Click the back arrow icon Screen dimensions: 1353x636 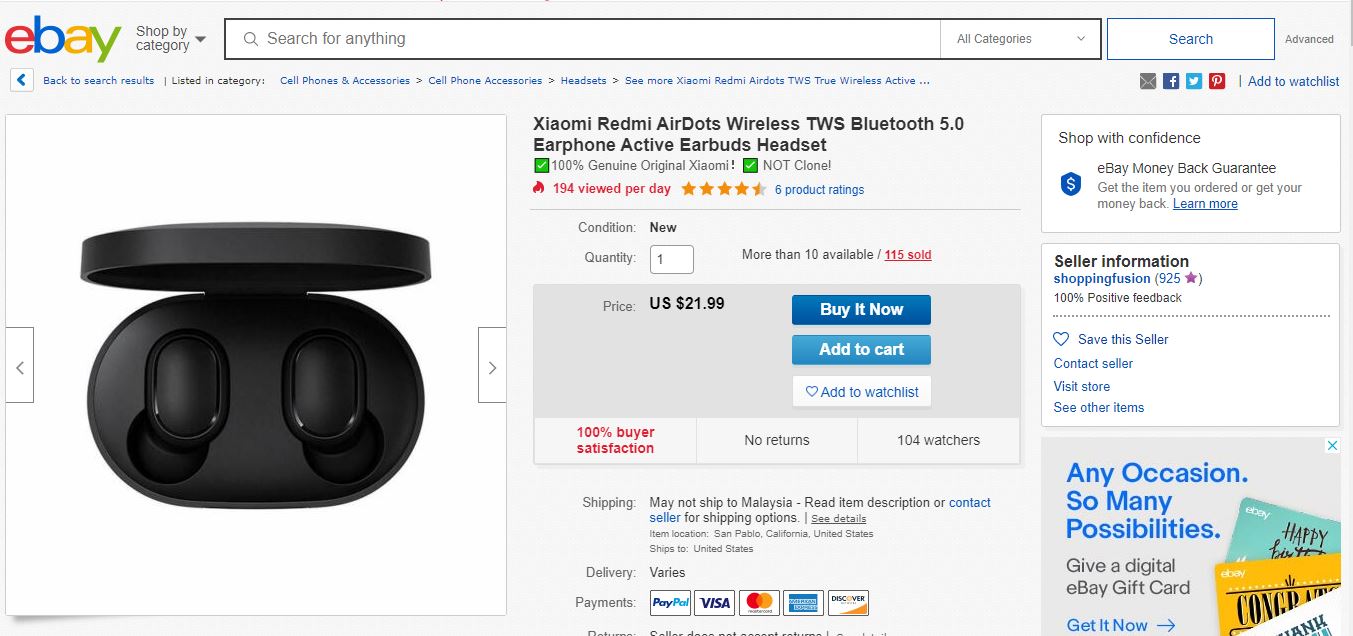tap(21, 80)
